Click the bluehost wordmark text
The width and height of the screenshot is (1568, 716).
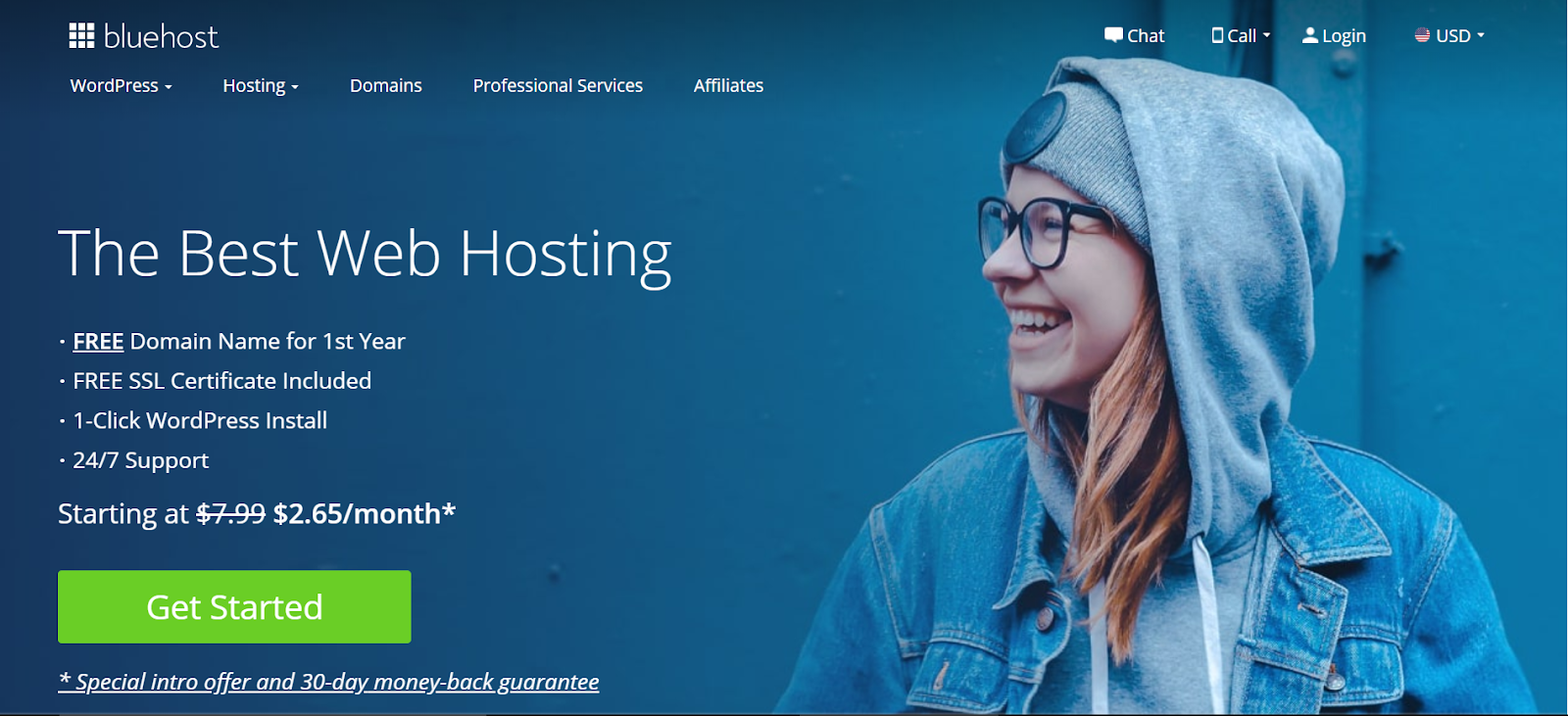pos(161,37)
